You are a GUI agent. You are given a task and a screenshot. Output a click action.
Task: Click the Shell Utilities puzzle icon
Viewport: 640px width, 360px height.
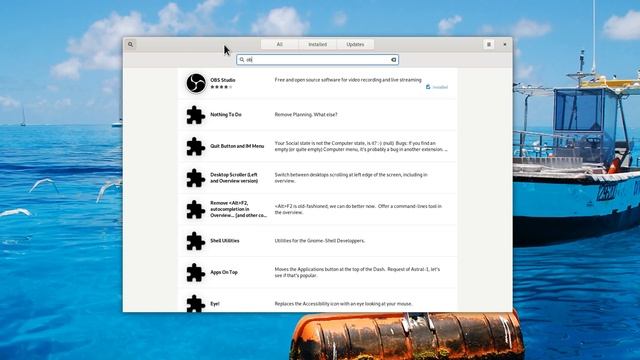(196, 241)
